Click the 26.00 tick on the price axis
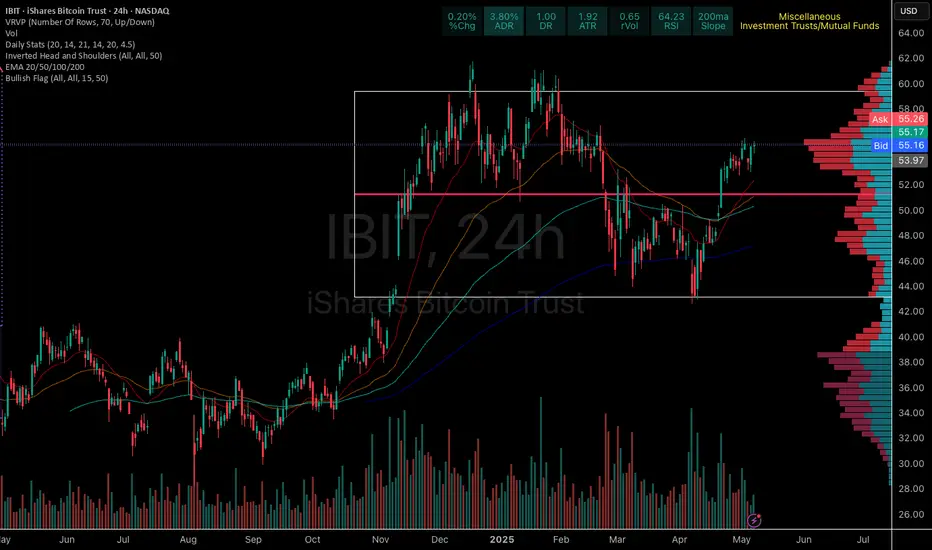Screen dimensions: 932x550 click(x=911, y=514)
